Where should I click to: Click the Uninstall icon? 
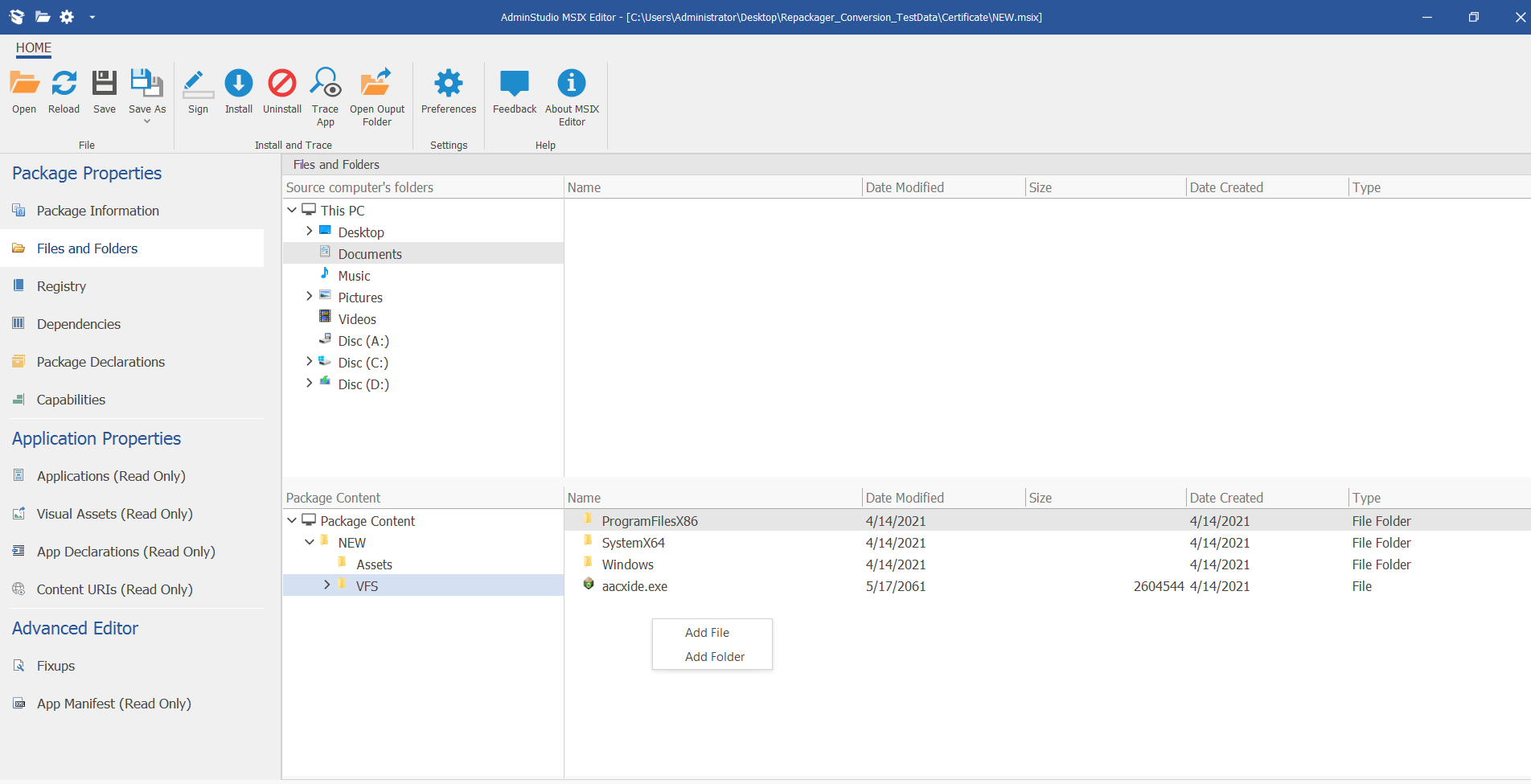(281, 91)
